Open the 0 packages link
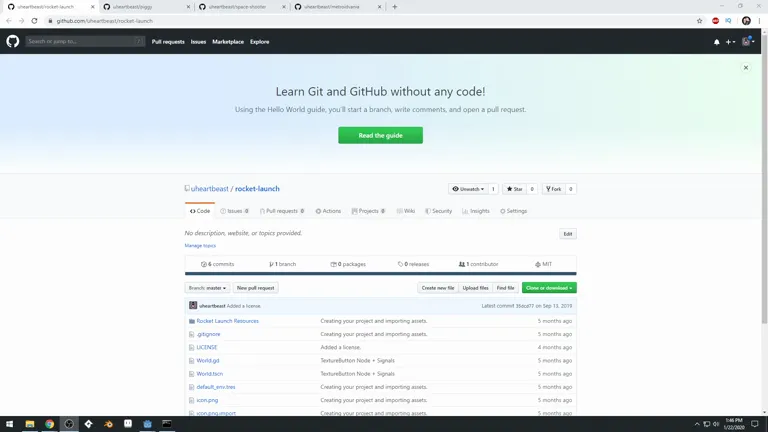Screen dimensions: 768x432 pyautogui.click(x=348, y=264)
